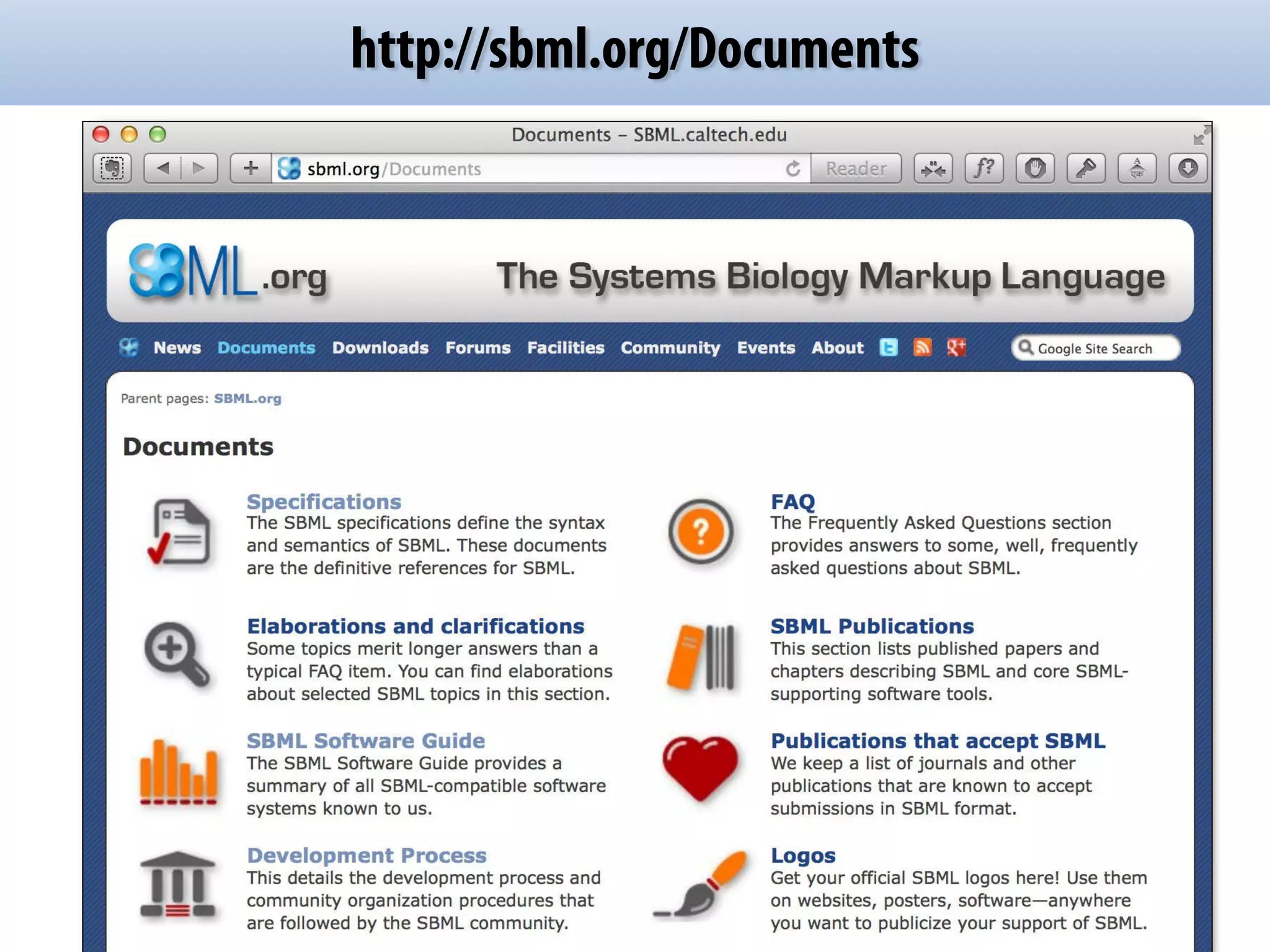Open the Development Process link
Screen dimensions: 1270x952
(366, 855)
